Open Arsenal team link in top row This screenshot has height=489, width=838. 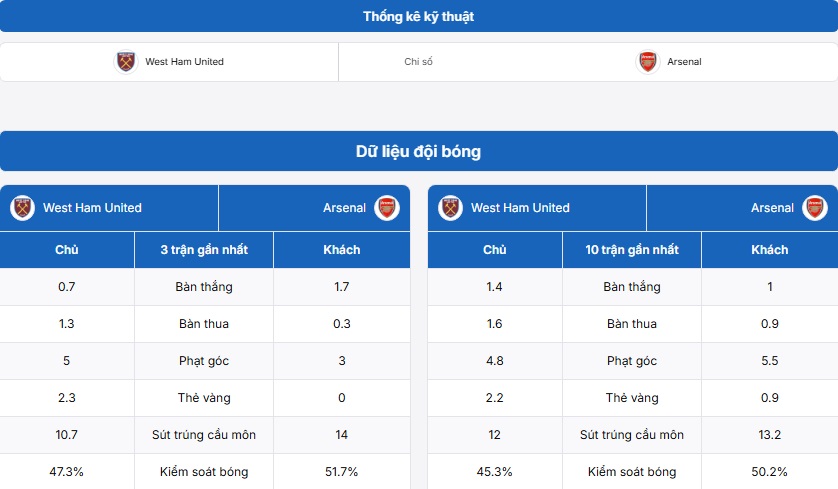(x=684, y=62)
